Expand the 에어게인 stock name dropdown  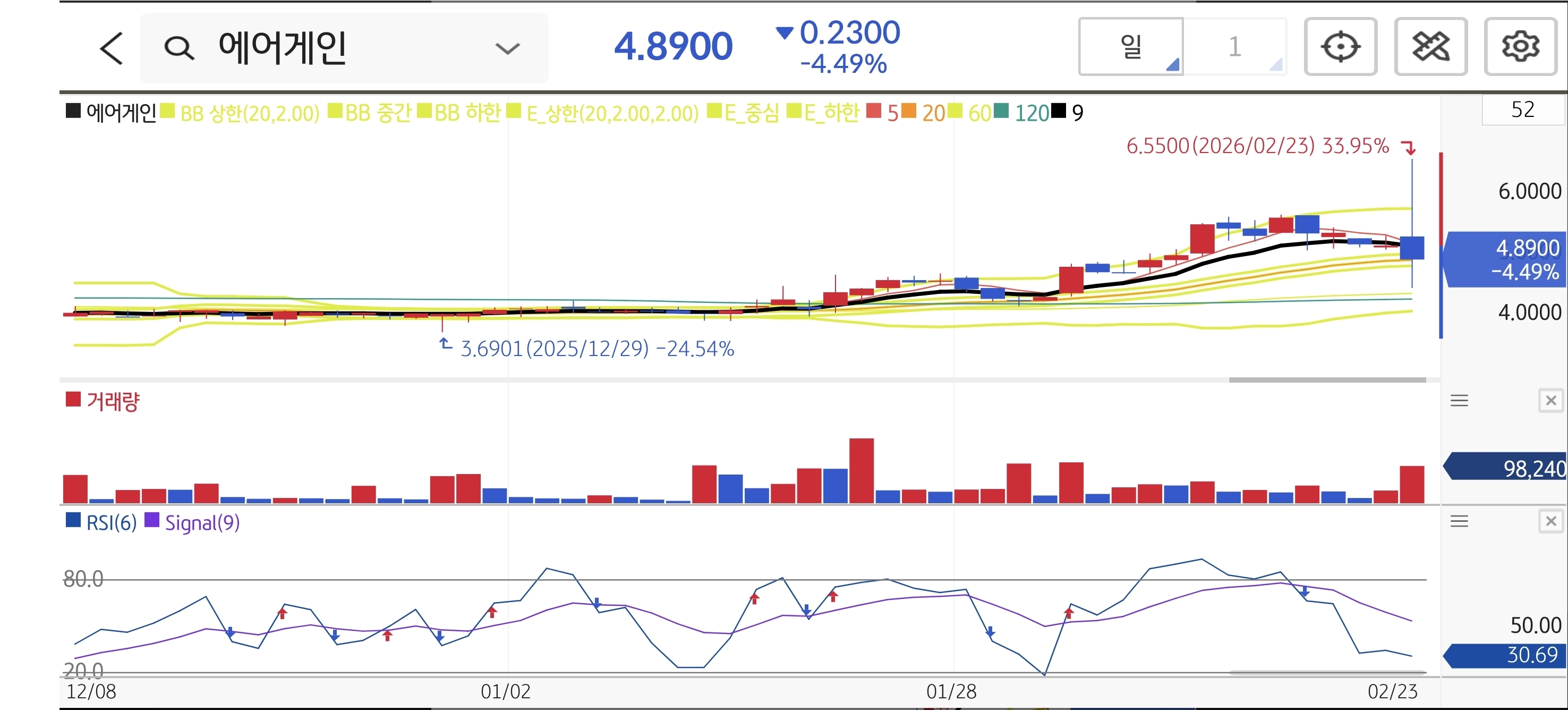click(x=507, y=48)
